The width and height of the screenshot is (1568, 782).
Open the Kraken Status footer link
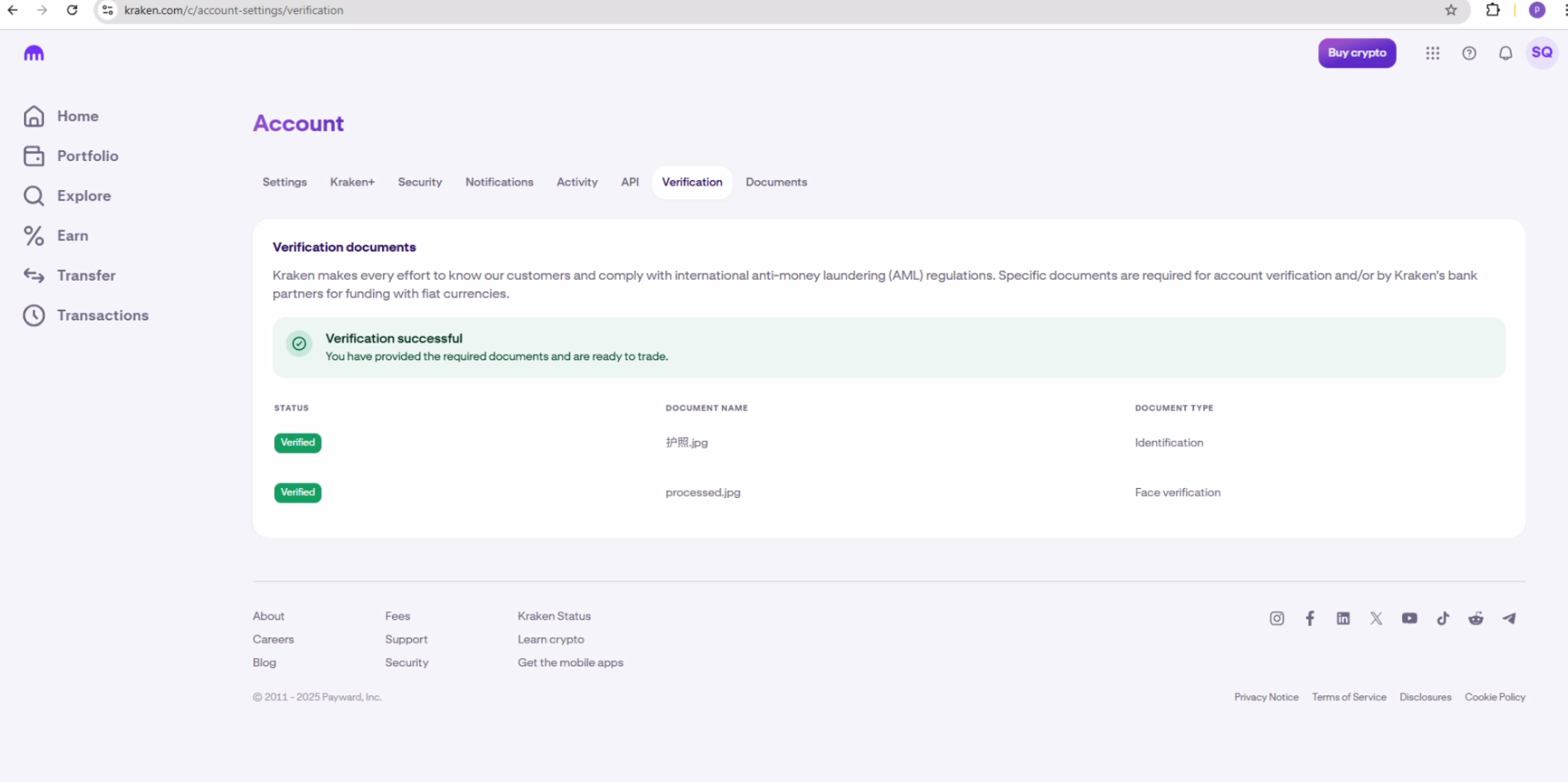[x=554, y=616]
